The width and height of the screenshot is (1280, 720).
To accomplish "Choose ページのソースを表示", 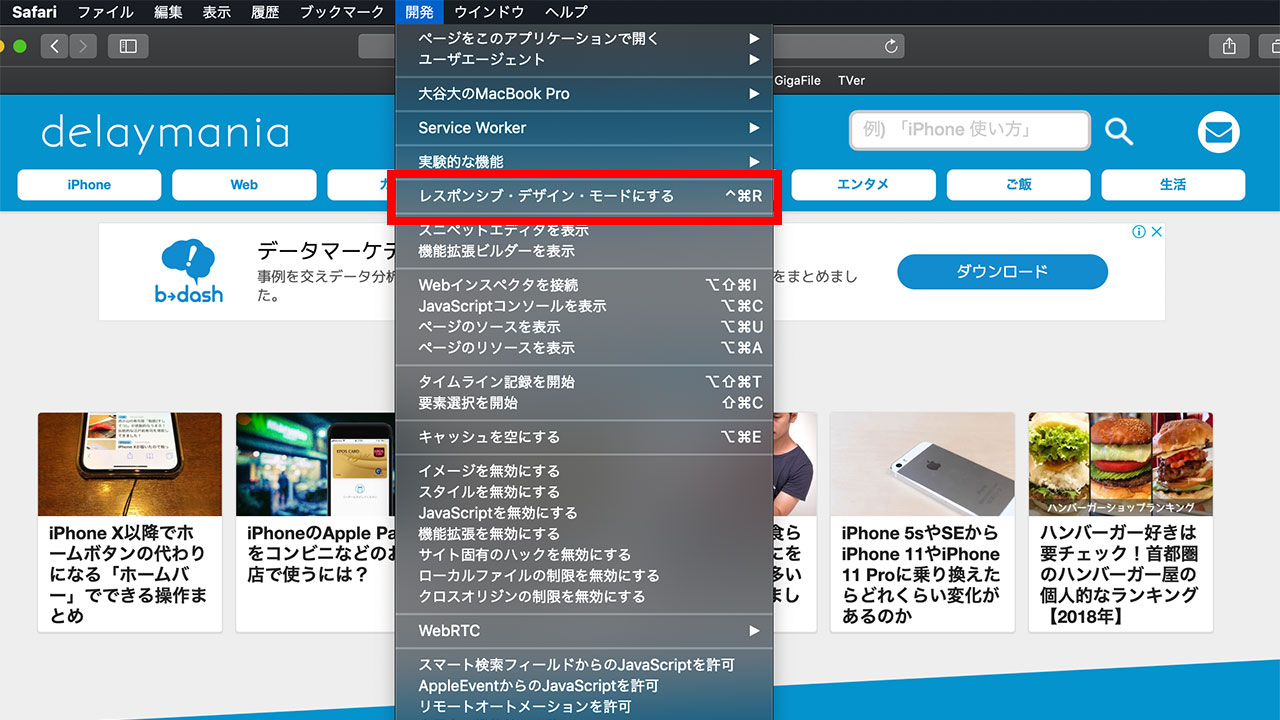I will coord(584,327).
